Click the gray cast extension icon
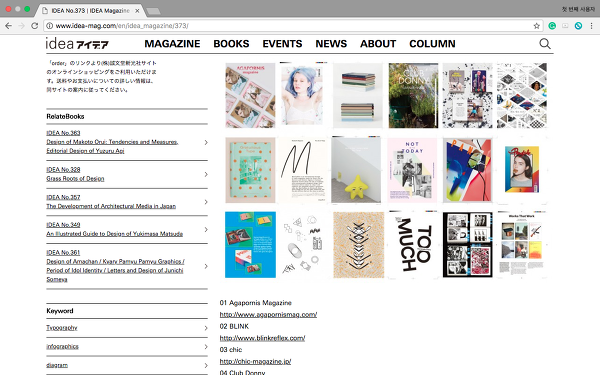The width and height of the screenshot is (600, 375). pos(565,26)
